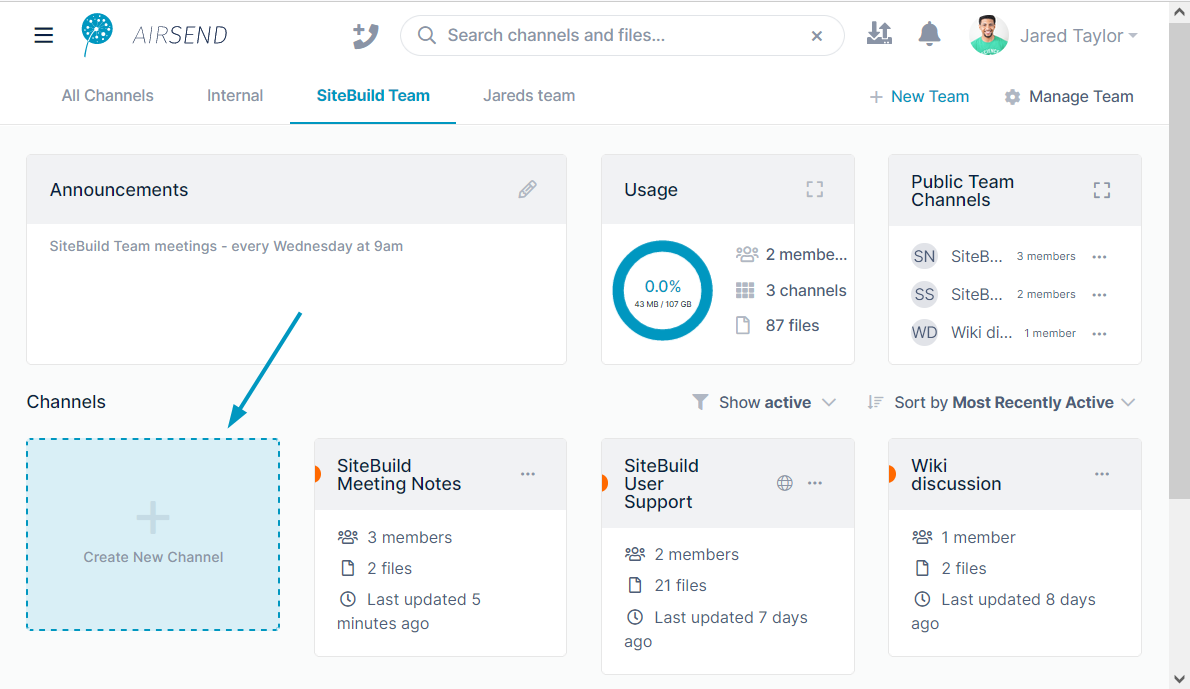The width and height of the screenshot is (1190, 689).
Task: Click the 21 files text
Action: (680, 586)
